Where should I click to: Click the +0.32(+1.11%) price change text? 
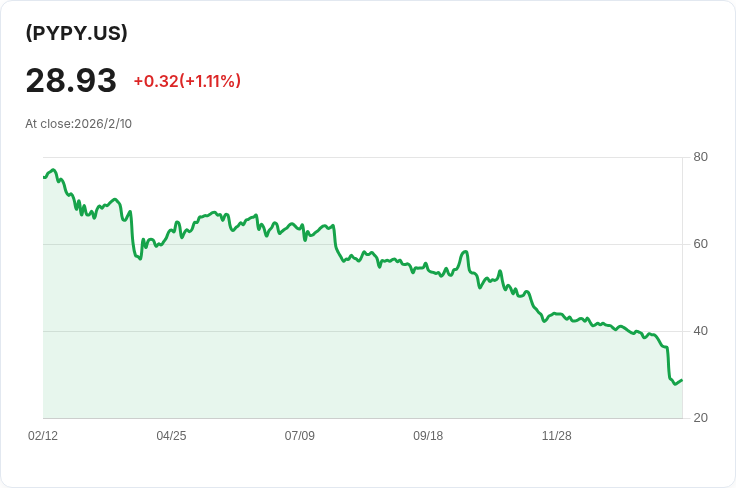(x=187, y=81)
